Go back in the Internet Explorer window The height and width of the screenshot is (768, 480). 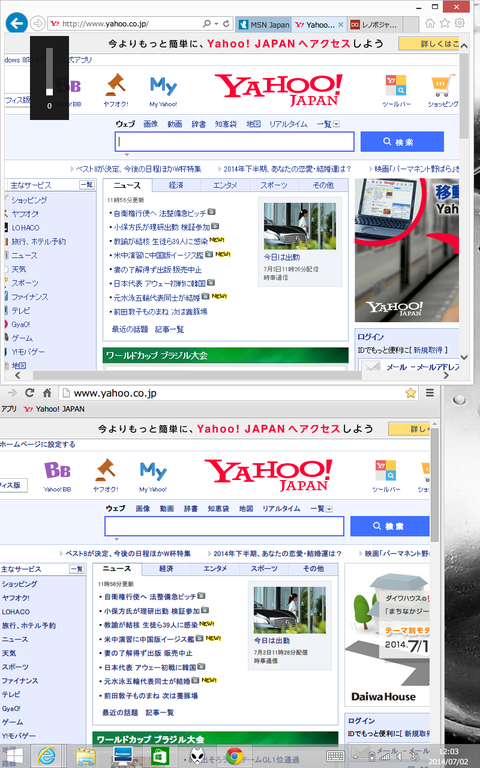[16, 23]
